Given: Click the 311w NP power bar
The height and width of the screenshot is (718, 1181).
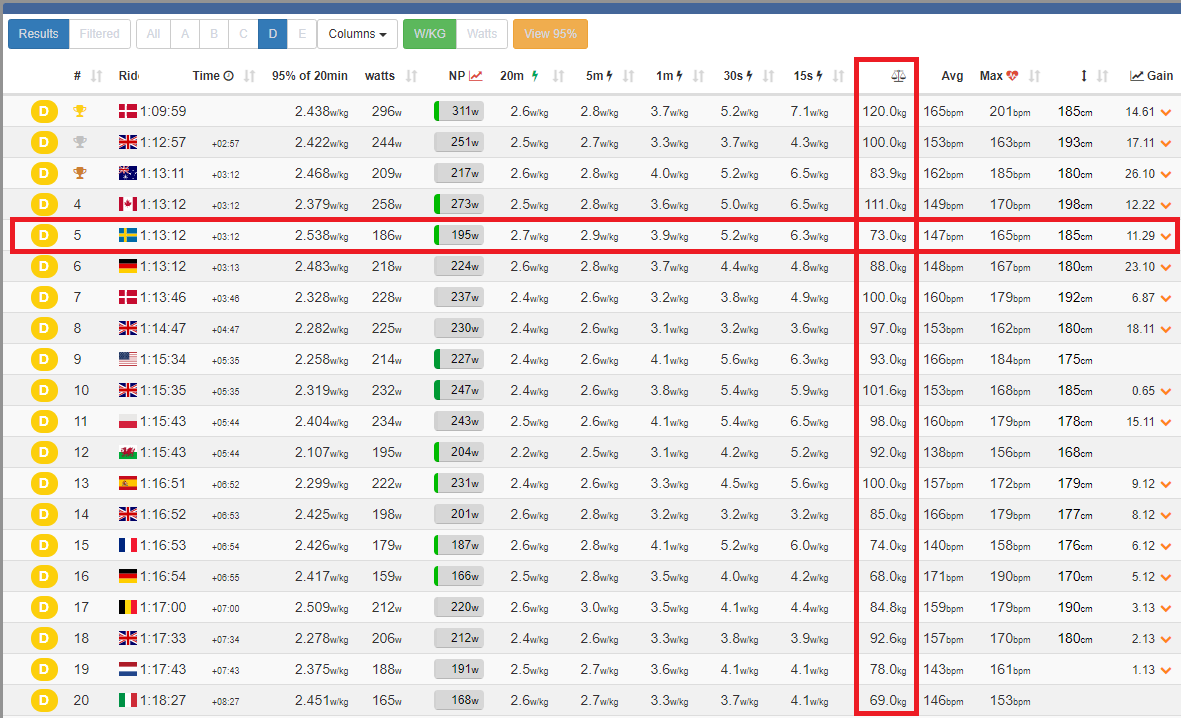Looking at the screenshot, I should pos(459,112).
